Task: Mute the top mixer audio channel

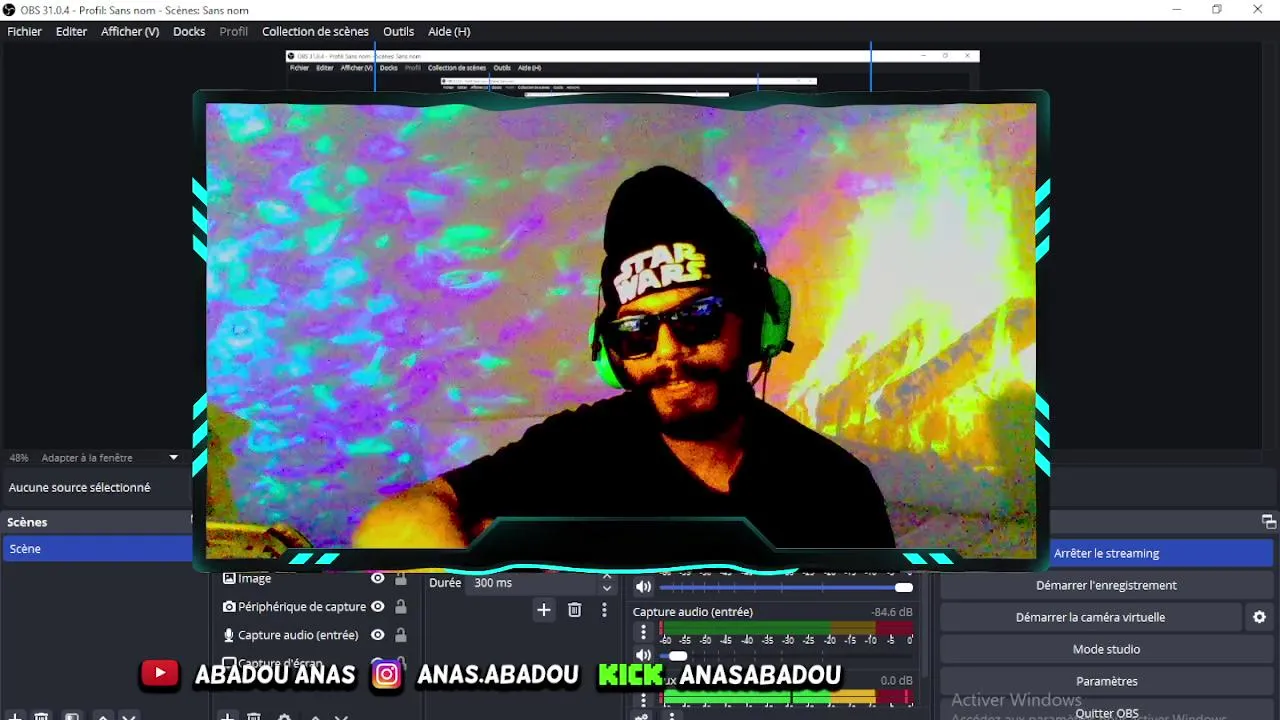Action: click(643, 587)
